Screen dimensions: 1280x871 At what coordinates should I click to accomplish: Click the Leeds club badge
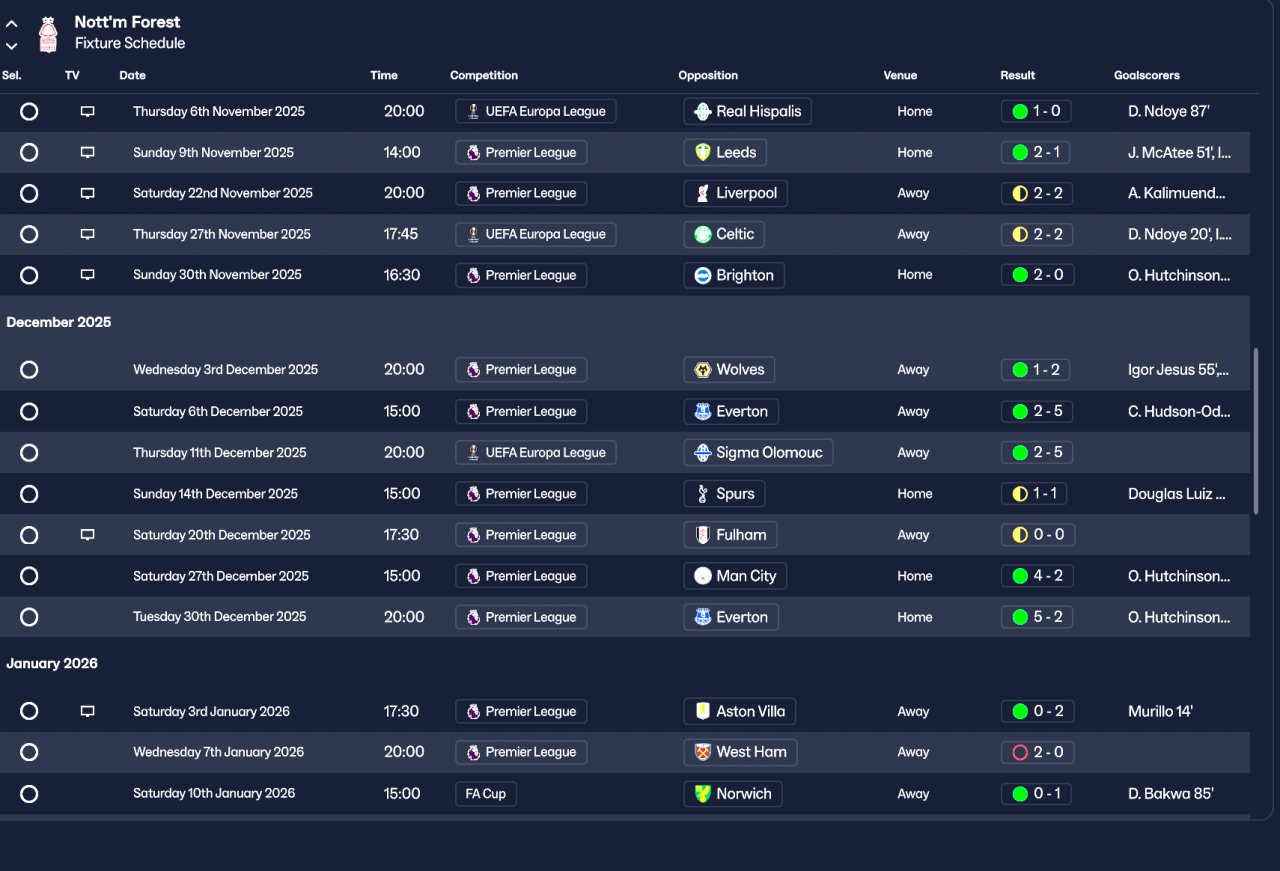coord(703,153)
